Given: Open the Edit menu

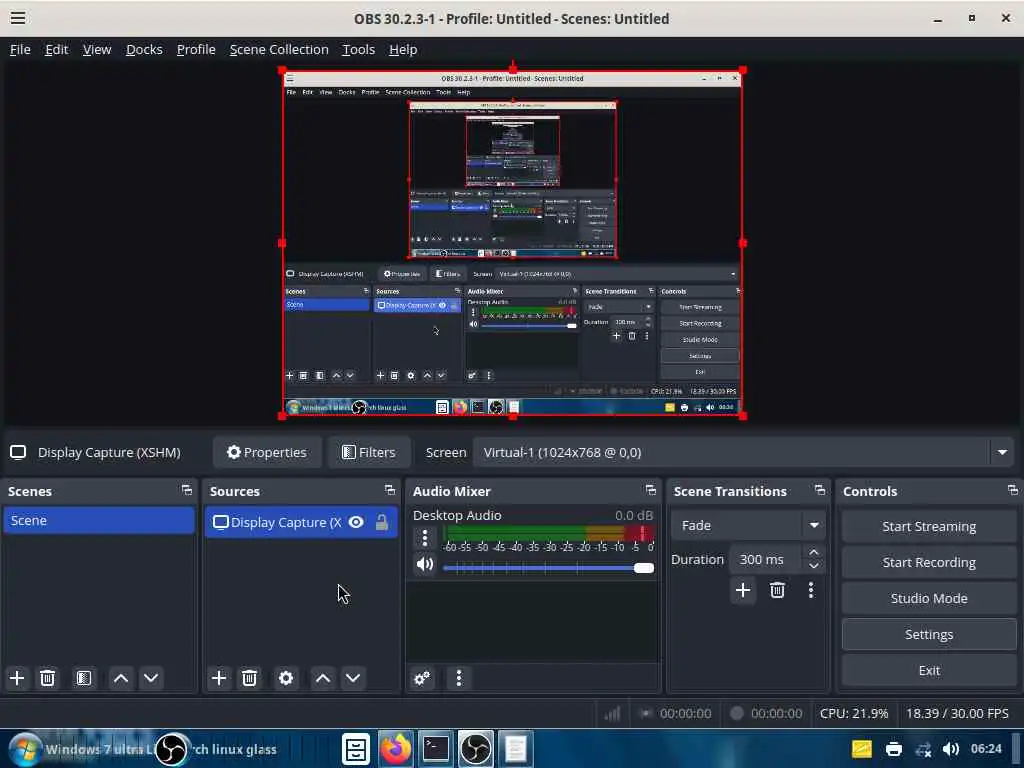Looking at the screenshot, I should pyautogui.click(x=56, y=49).
